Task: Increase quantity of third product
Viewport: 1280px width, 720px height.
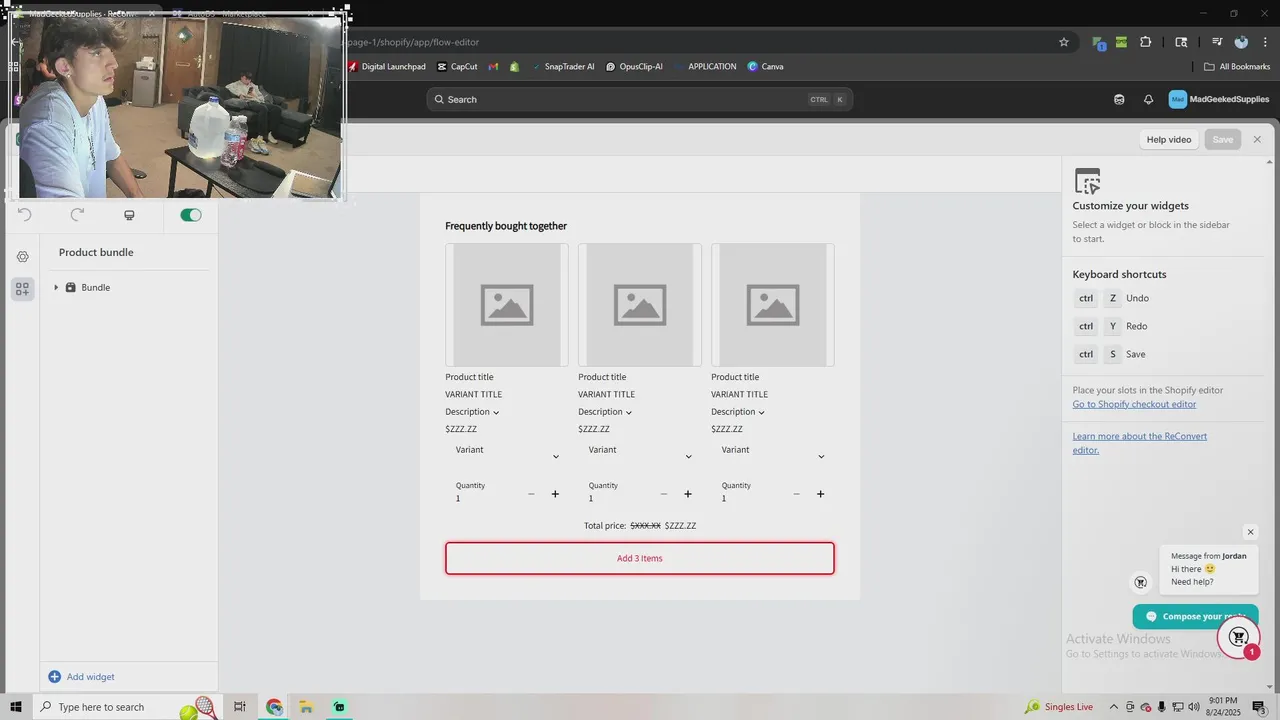Action: pos(820,494)
